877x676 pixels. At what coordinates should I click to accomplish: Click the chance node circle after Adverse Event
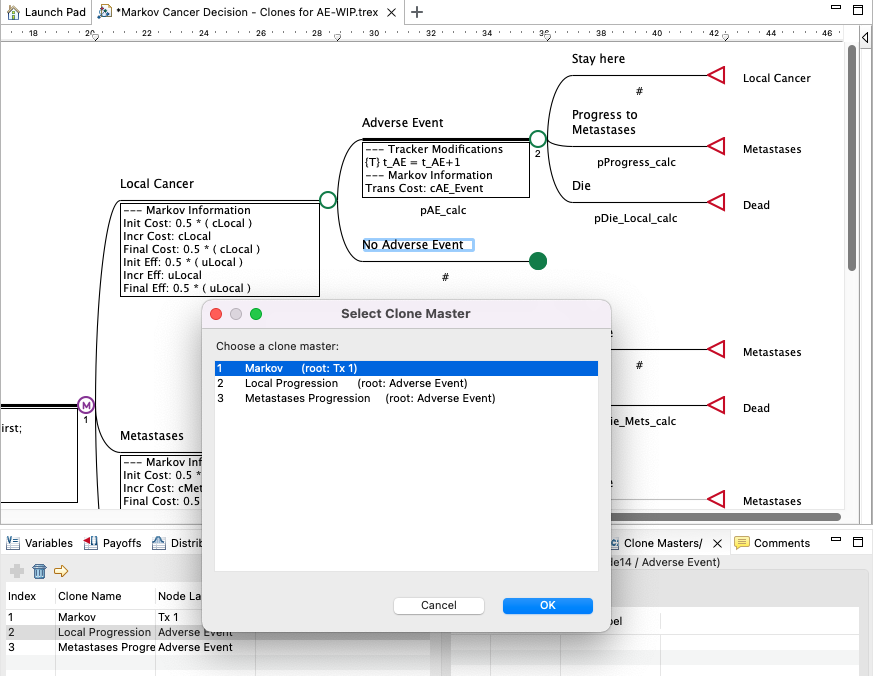click(537, 139)
